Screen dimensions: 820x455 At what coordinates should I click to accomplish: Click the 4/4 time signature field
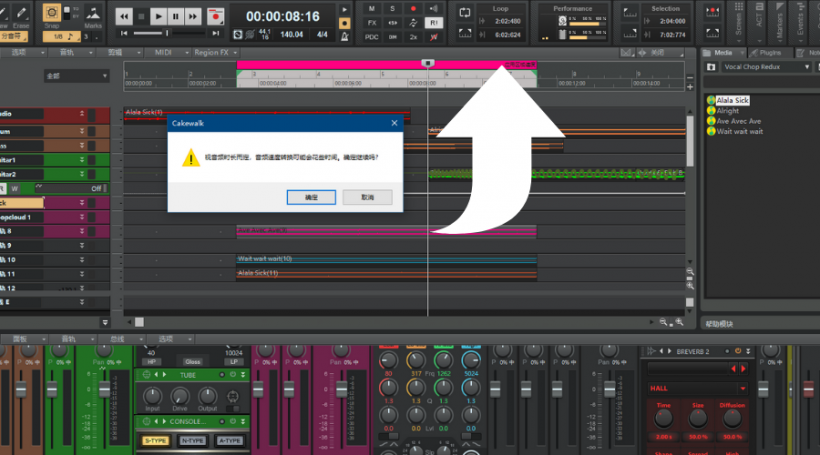[x=322, y=35]
